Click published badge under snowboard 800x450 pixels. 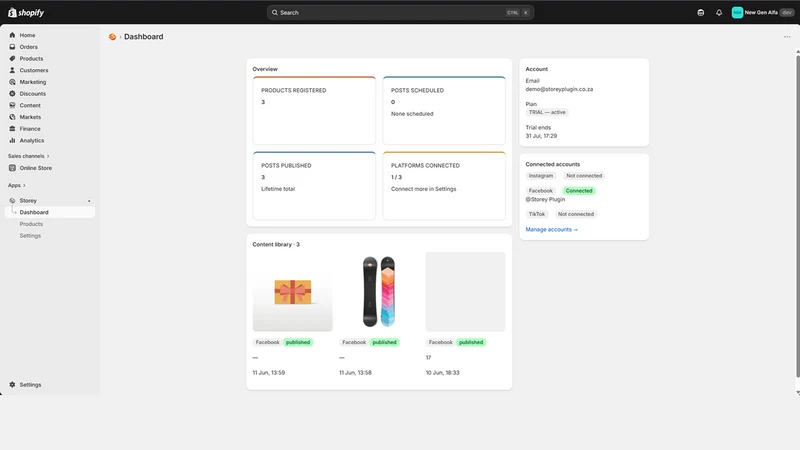pyautogui.click(x=384, y=342)
